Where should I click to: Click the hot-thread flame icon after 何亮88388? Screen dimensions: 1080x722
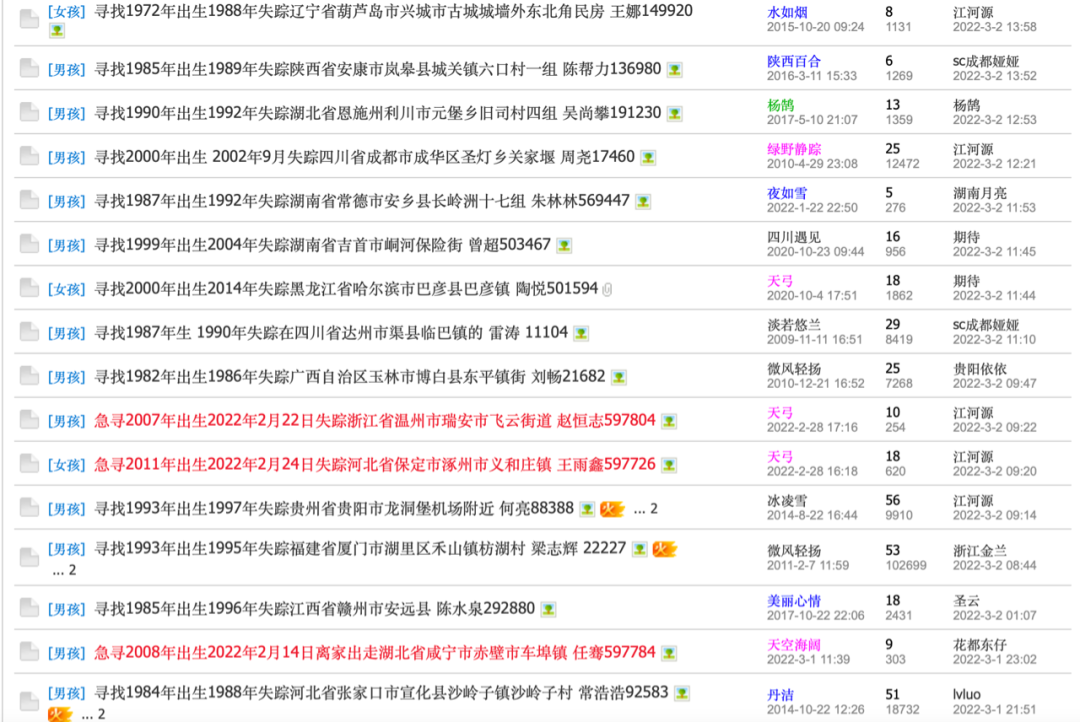pyautogui.click(x=612, y=508)
